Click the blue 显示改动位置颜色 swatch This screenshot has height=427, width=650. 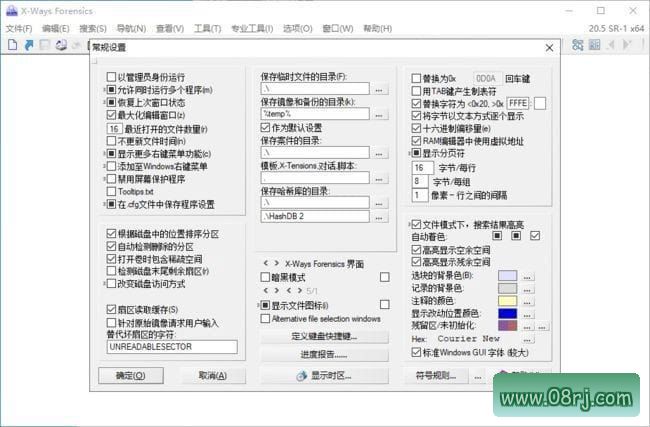coord(507,313)
